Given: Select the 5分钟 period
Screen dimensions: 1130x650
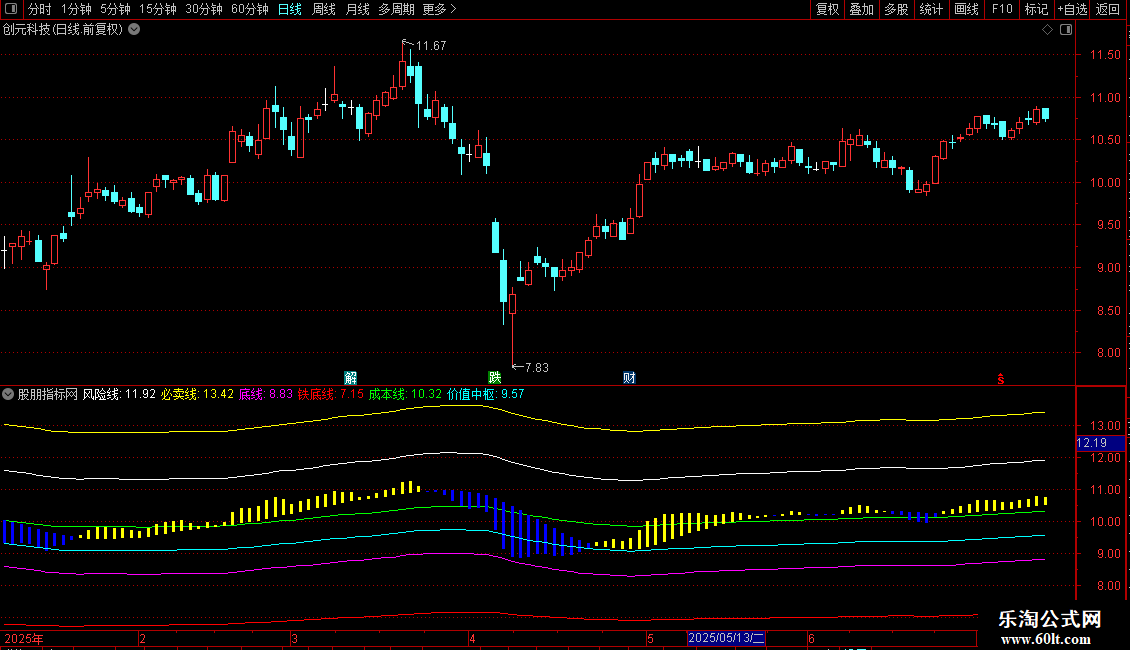Looking at the screenshot, I should pyautogui.click(x=115, y=9).
